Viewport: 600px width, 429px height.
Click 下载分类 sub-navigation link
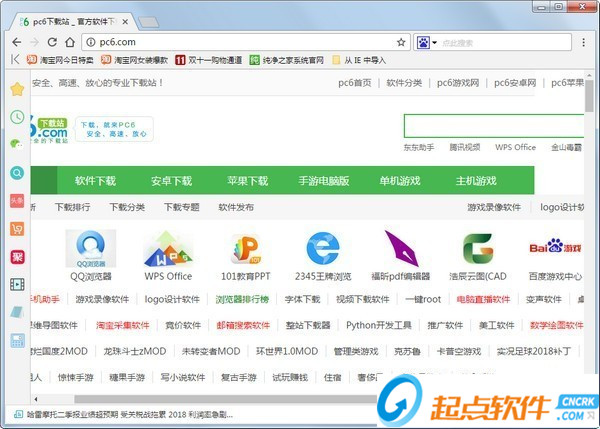tap(127, 207)
